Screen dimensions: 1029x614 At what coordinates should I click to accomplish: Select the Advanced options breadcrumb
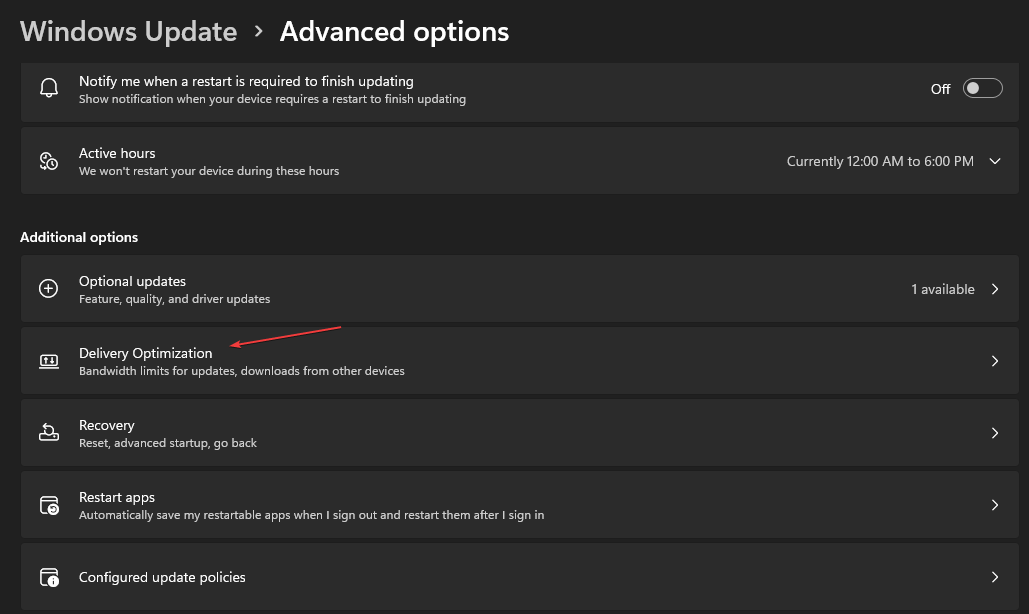pos(394,31)
